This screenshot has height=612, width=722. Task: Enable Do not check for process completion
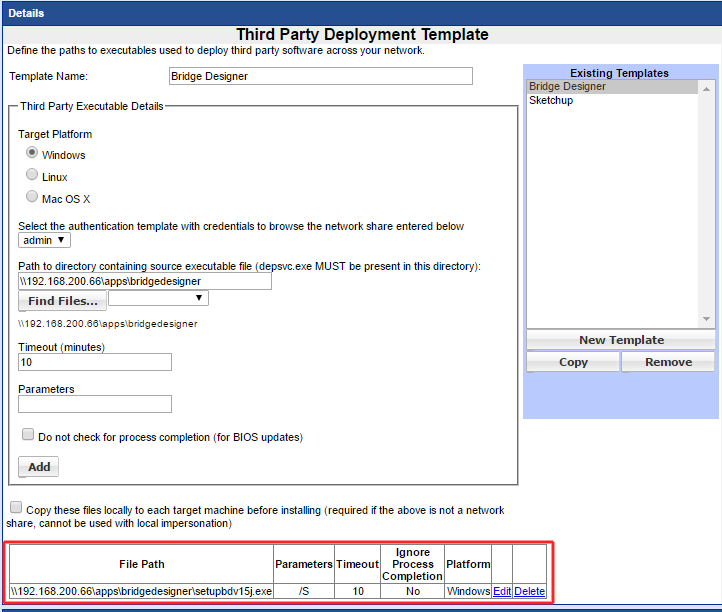[x=28, y=435]
